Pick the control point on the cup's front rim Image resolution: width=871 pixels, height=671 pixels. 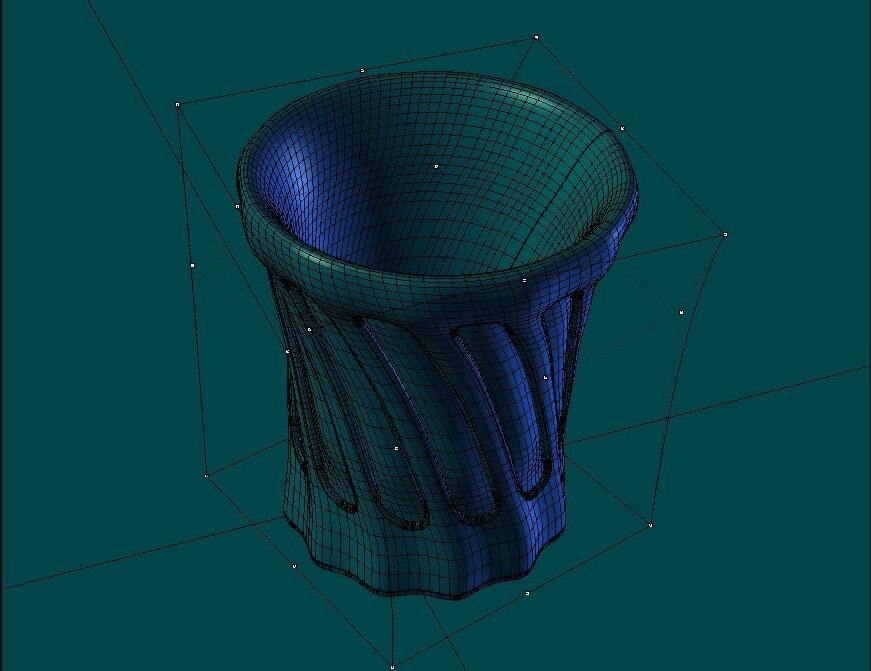[524, 281]
